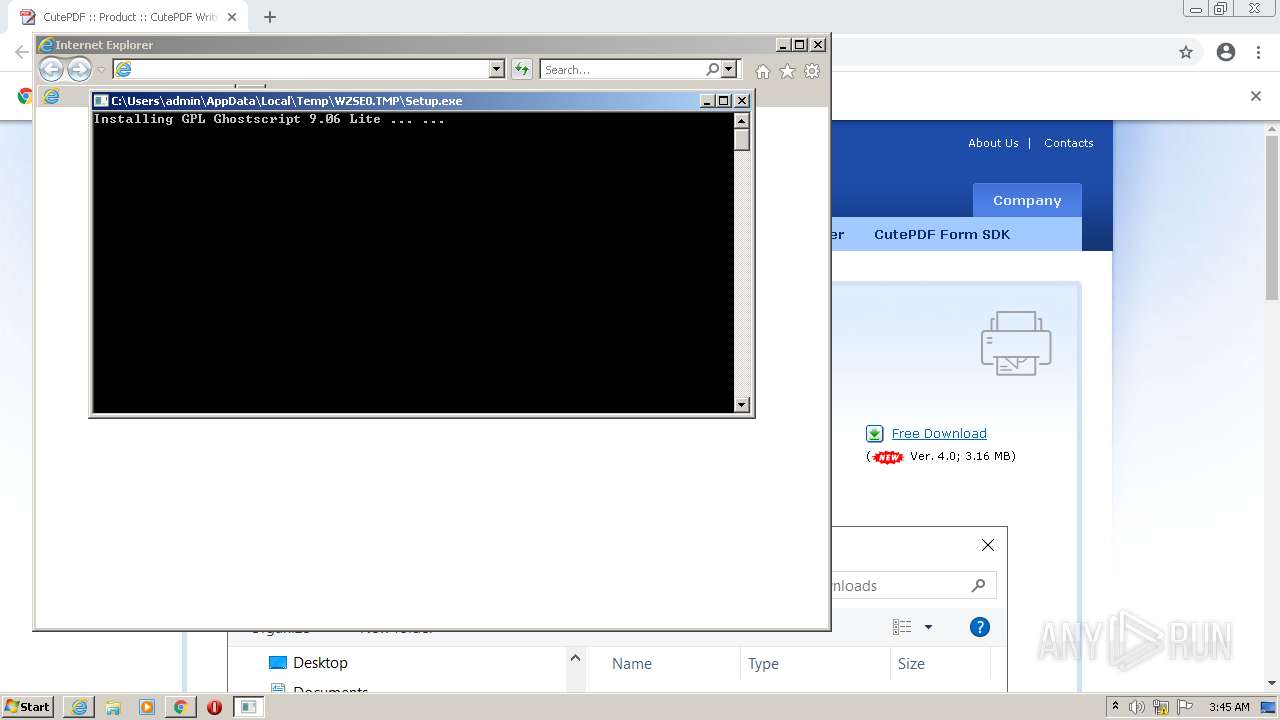Click the Setup.exe console title bar icon
This screenshot has height=720, width=1280.
(101, 100)
